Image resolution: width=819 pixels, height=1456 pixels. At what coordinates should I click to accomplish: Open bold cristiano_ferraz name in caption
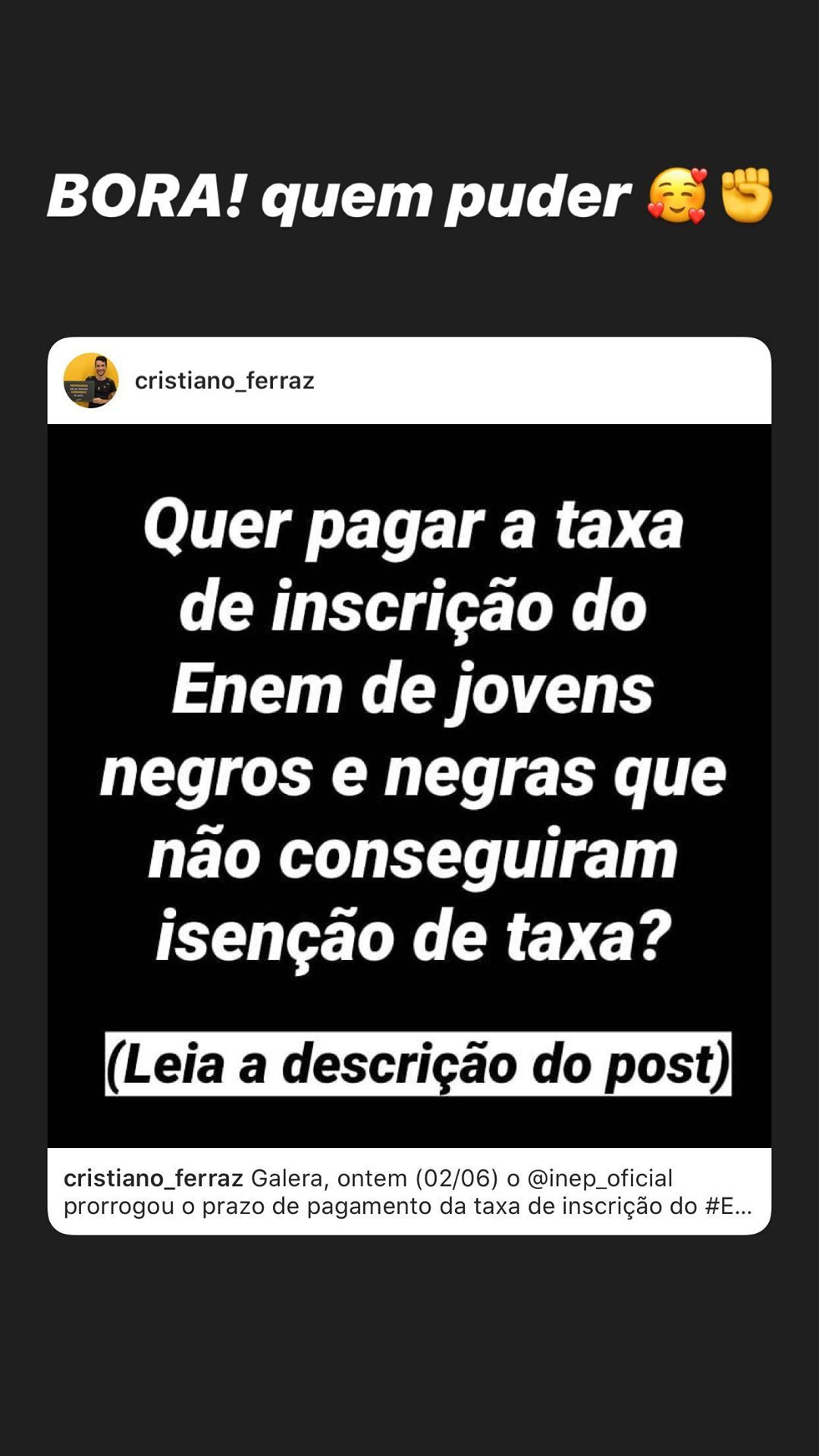pos(153,1178)
